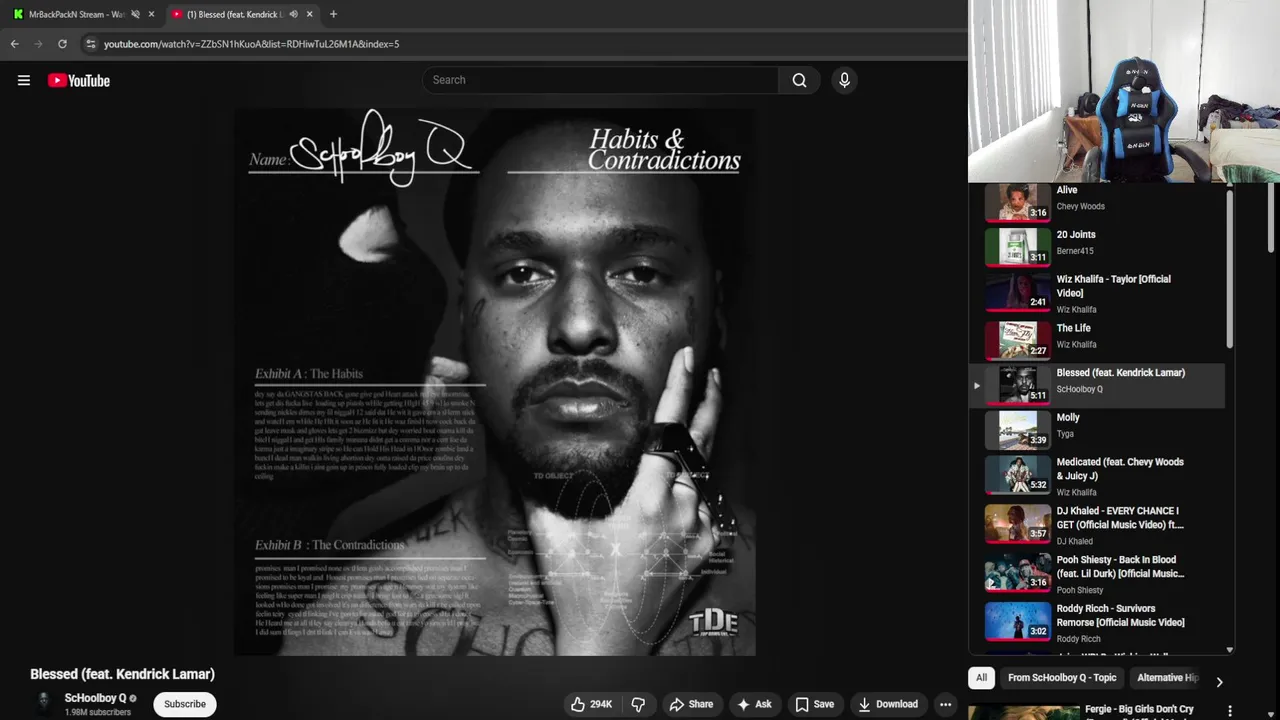
Task: Open ScHoolboy Q channel name link
Action: (95, 698)
